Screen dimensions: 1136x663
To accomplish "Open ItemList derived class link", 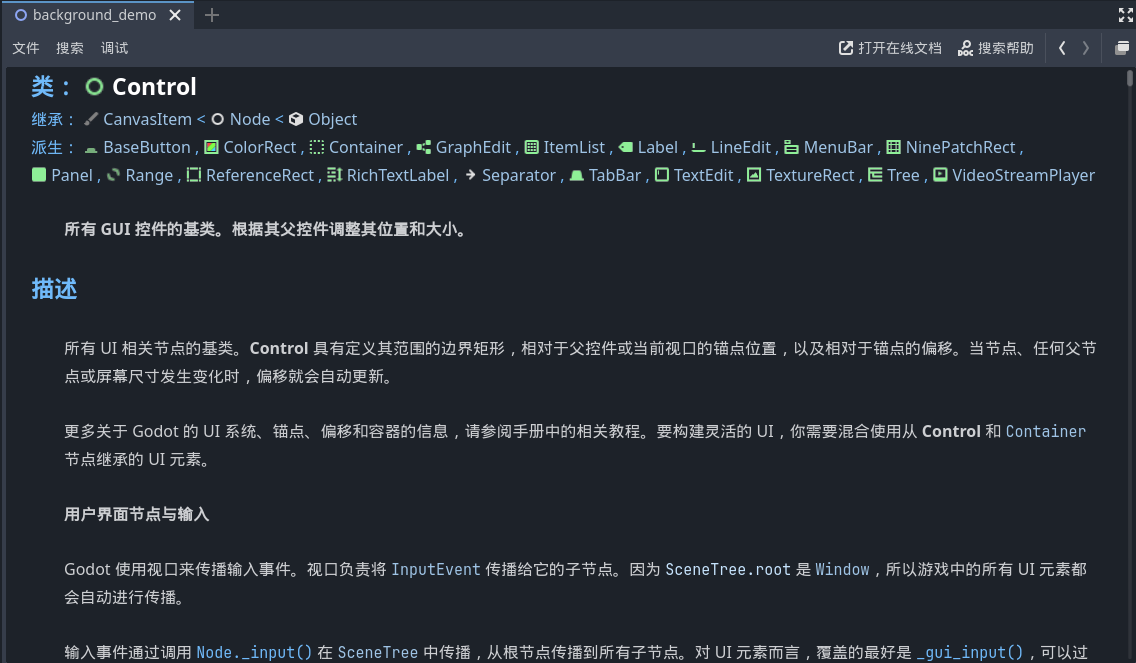I will (574, 147).
